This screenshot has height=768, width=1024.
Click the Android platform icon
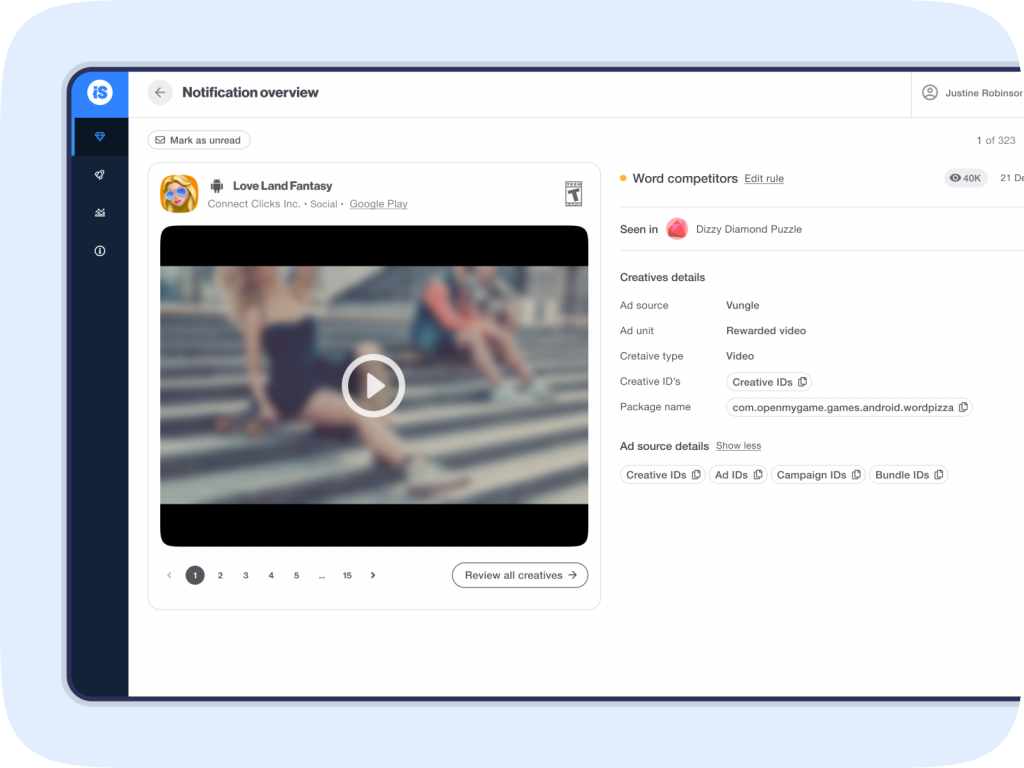(x=216, y=185)
